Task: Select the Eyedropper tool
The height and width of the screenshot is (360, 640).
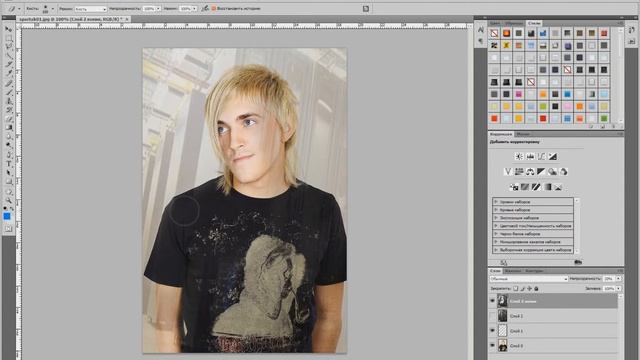Action: (x=8, y=73)
